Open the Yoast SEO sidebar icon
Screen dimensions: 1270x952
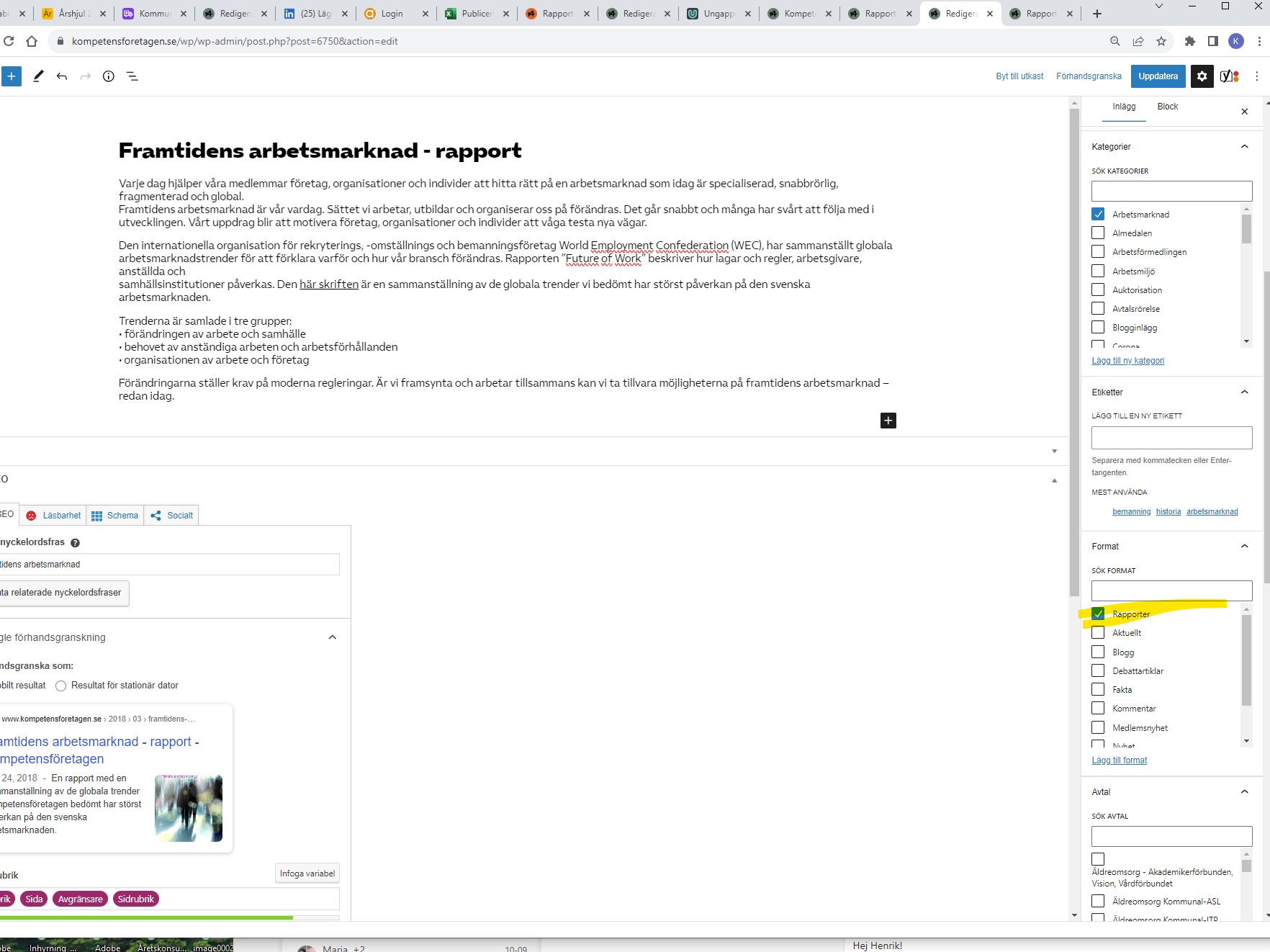pyautogui.click(x=1229, y=76)
